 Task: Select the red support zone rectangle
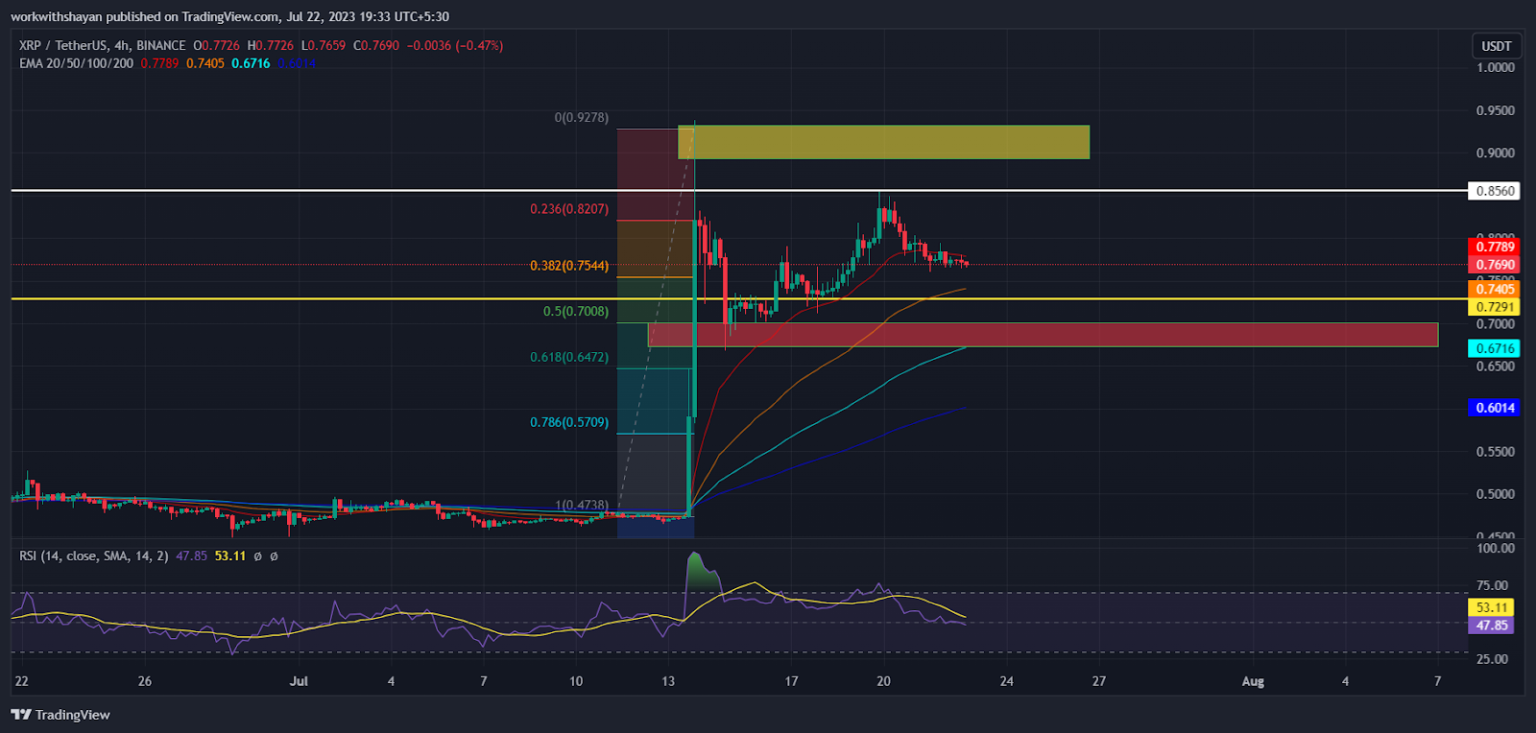[x=1042, y=334]
